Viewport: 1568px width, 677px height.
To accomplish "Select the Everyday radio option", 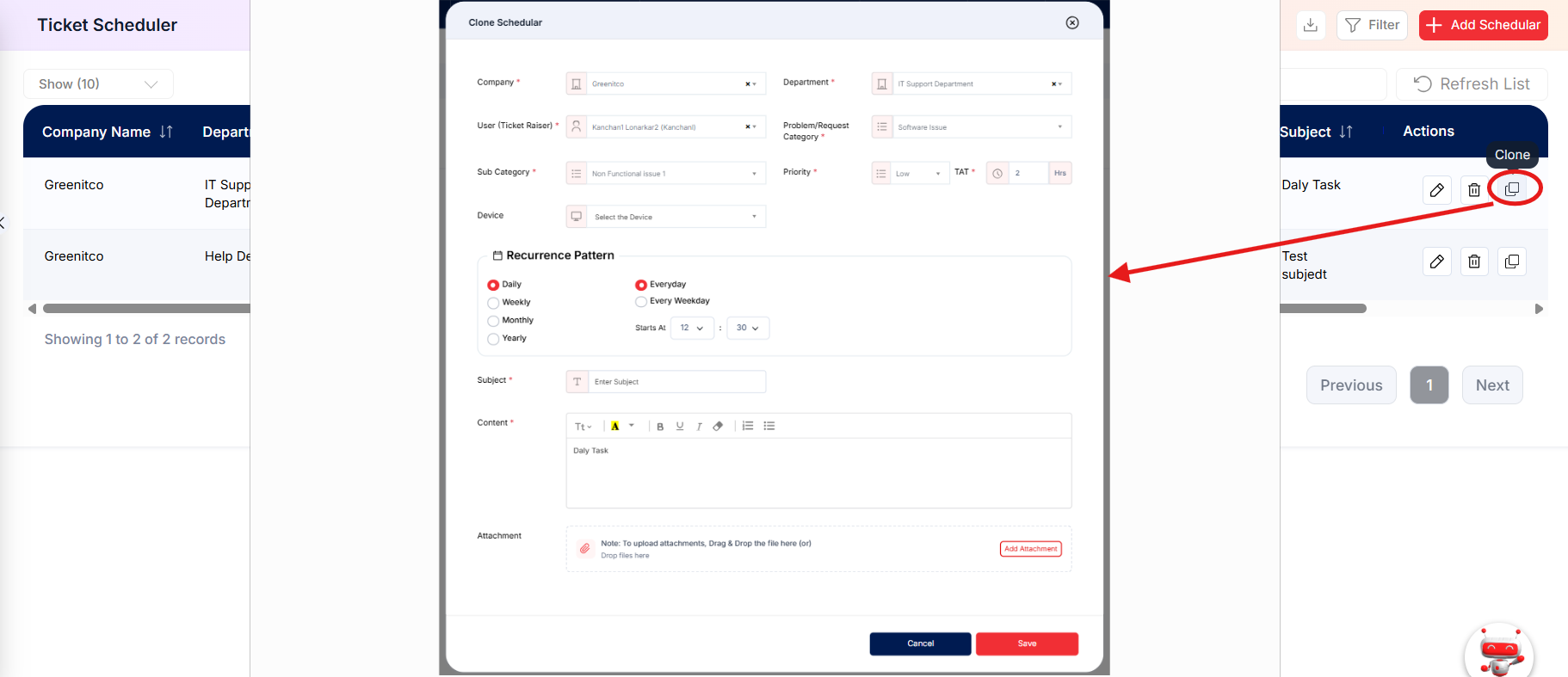I will 641,285.
